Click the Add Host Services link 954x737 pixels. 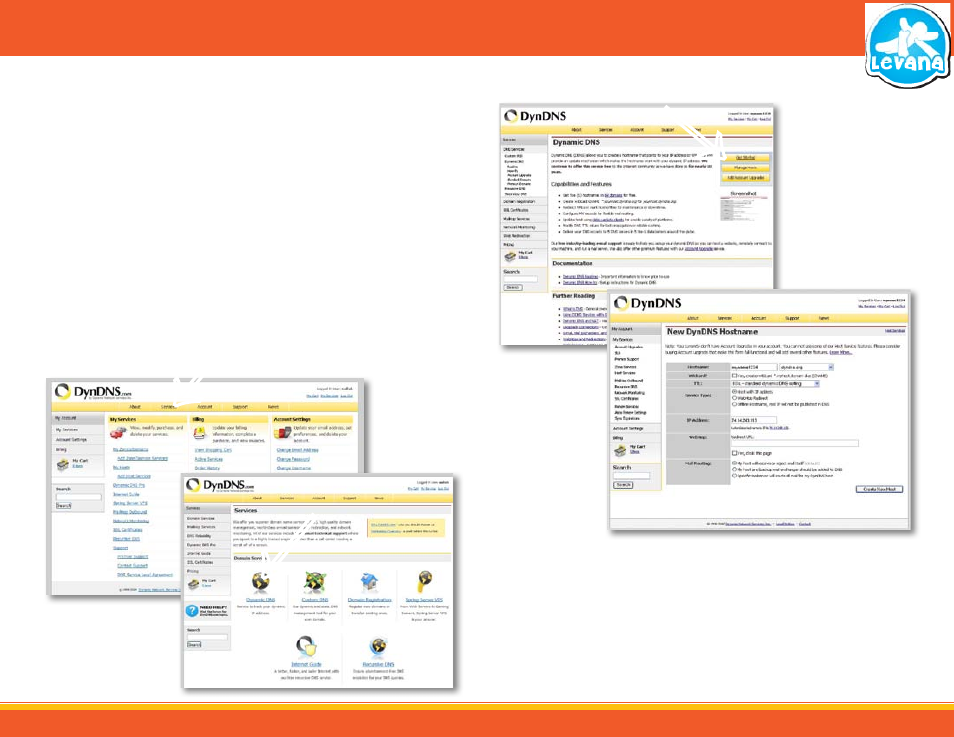click(133, 477)
